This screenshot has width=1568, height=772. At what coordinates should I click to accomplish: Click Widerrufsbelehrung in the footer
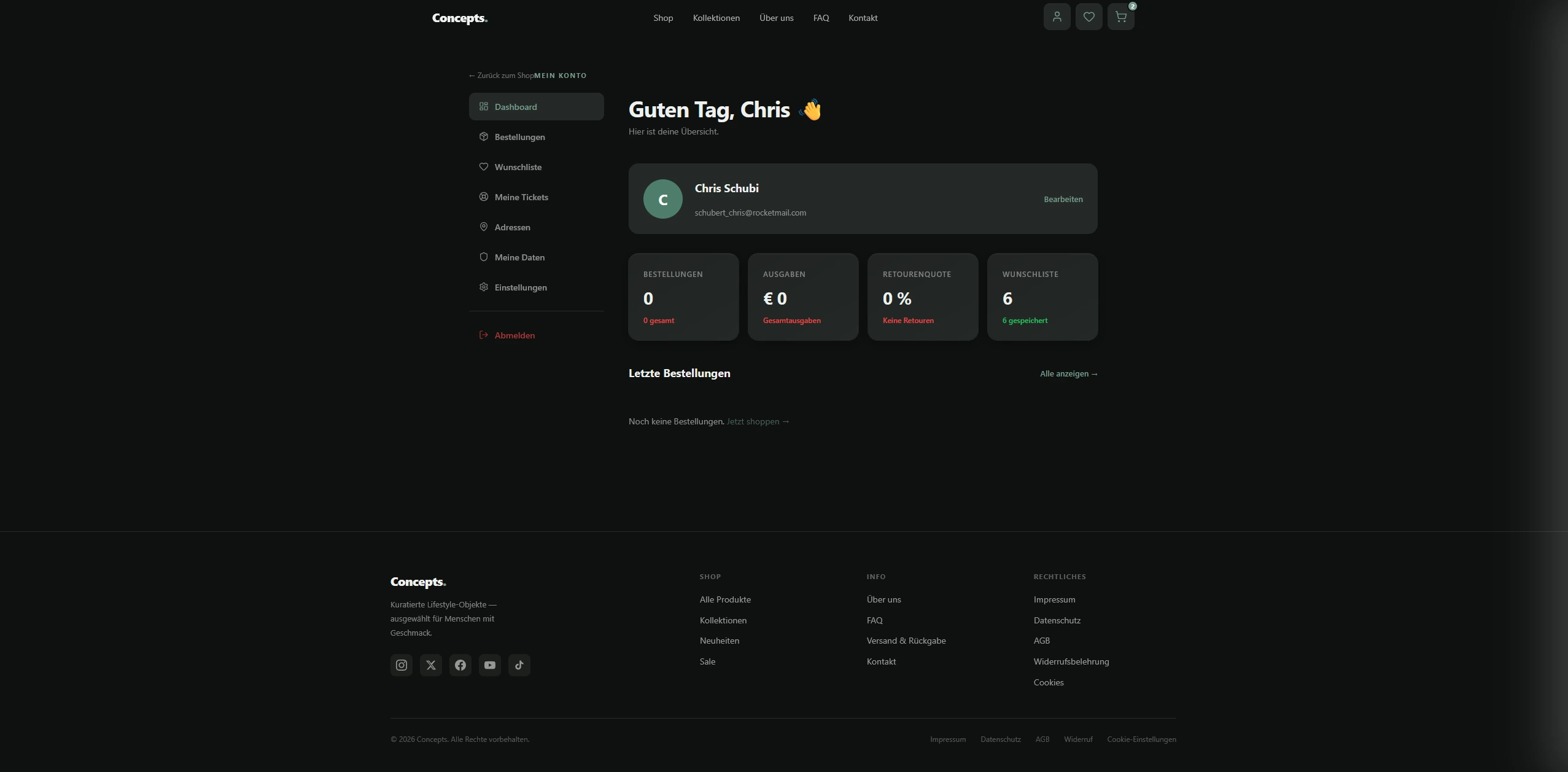(1071, 661)
